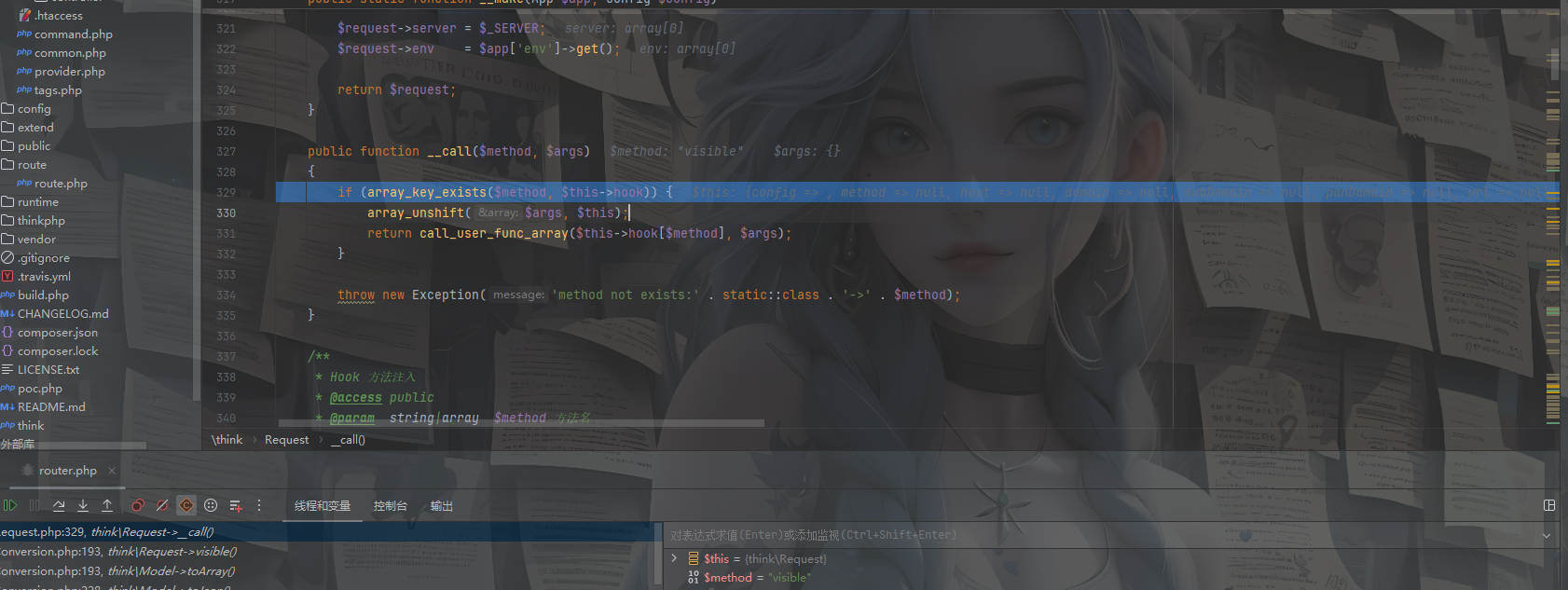The width and height of the screenshot is (1568, 590).
Task: Click the Step Out debug icon
Action: pyautogui.click(x=107, y=505)
